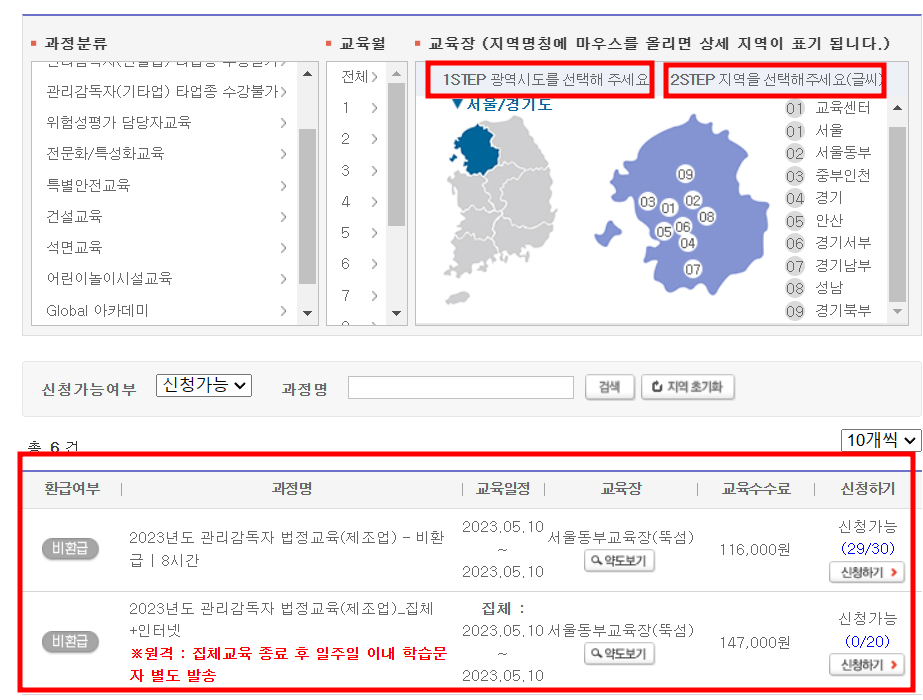Click the 09 경기북부 marker on the map

685,174
